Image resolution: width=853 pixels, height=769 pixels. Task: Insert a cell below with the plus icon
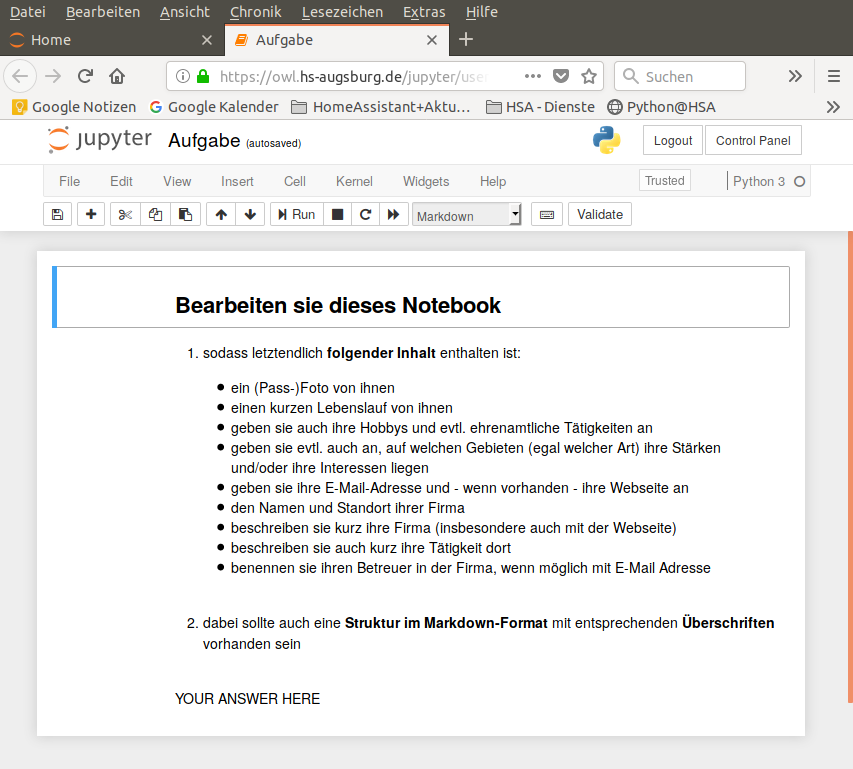click(x=91, y=214)
